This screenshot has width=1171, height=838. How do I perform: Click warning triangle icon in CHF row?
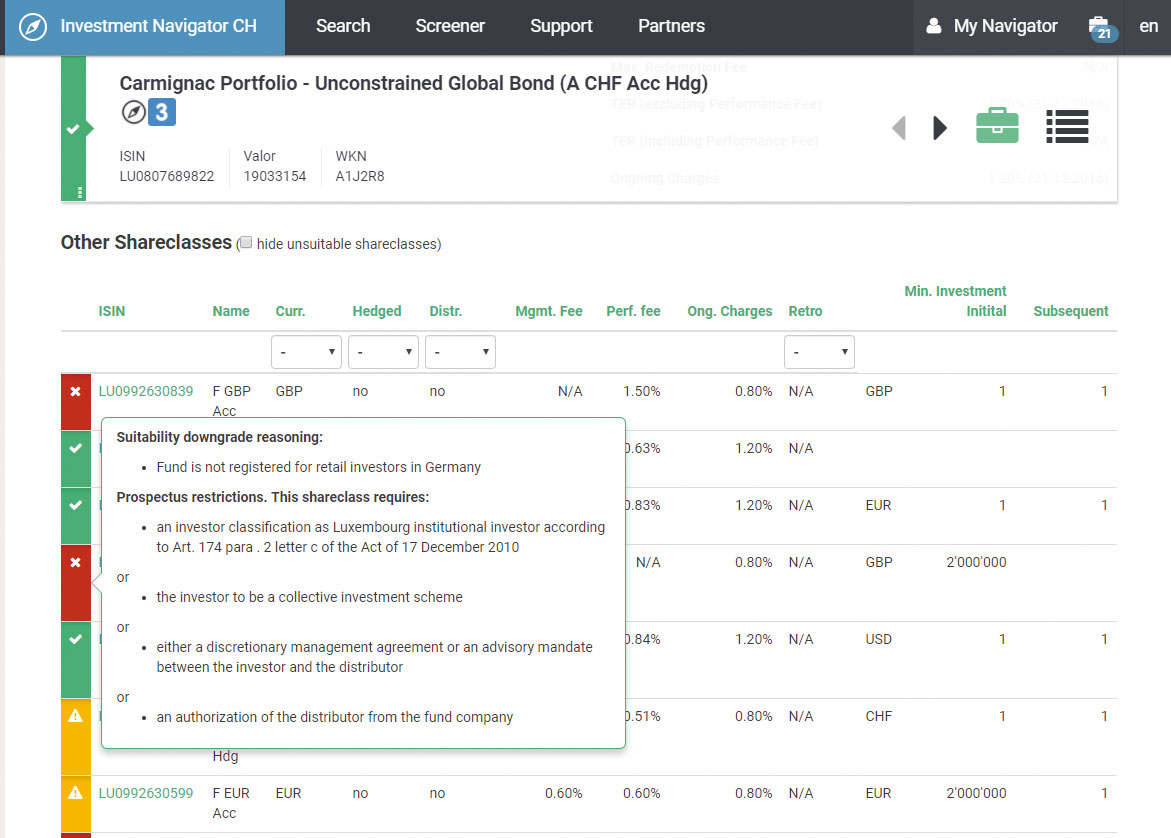click(x=75, y=716)
